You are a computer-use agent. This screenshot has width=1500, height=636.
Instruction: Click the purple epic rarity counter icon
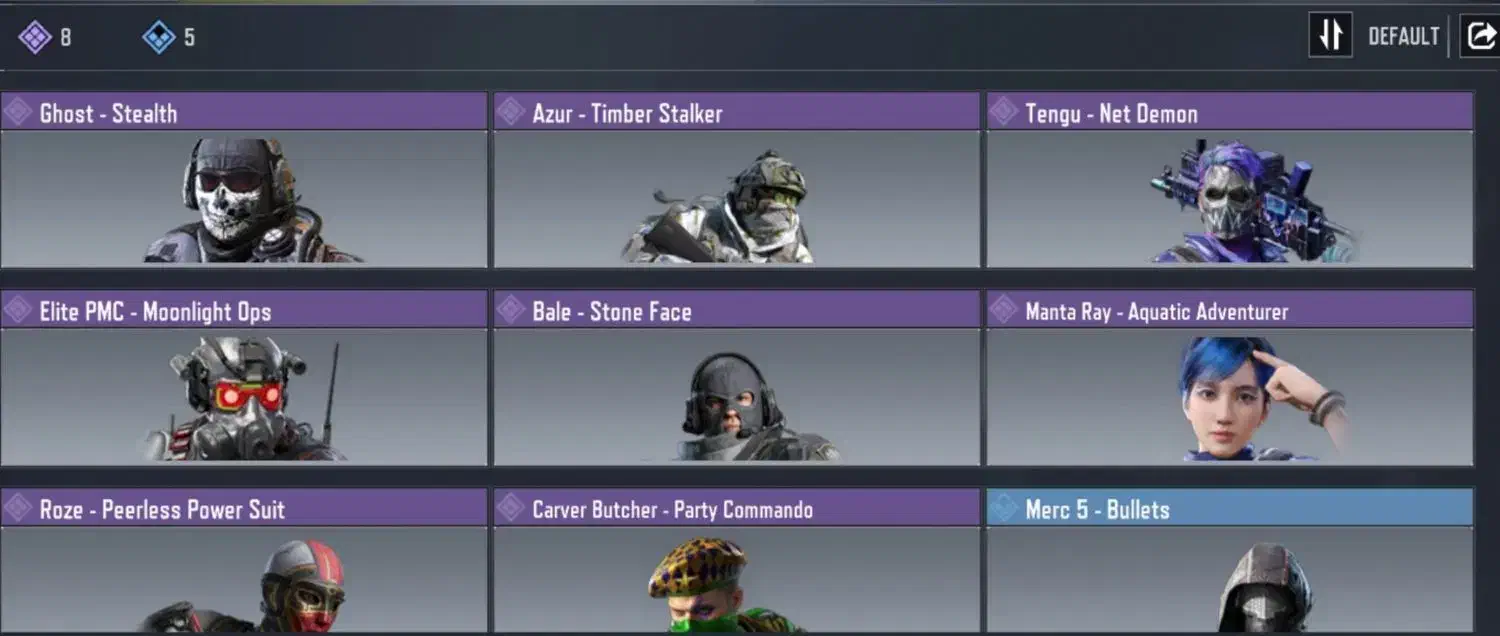pyautogui.click(x=35, y=38)
